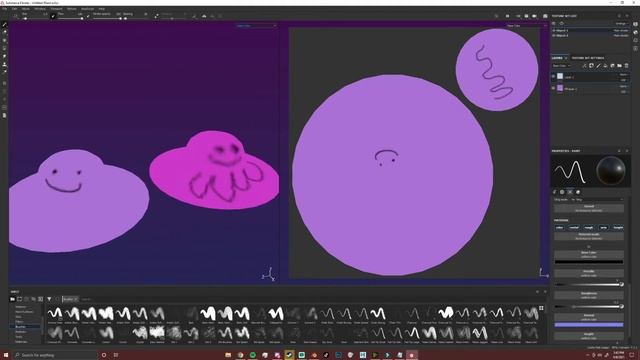
Task: Click the shelf folder icon
Action: click(x=12, y=299)
